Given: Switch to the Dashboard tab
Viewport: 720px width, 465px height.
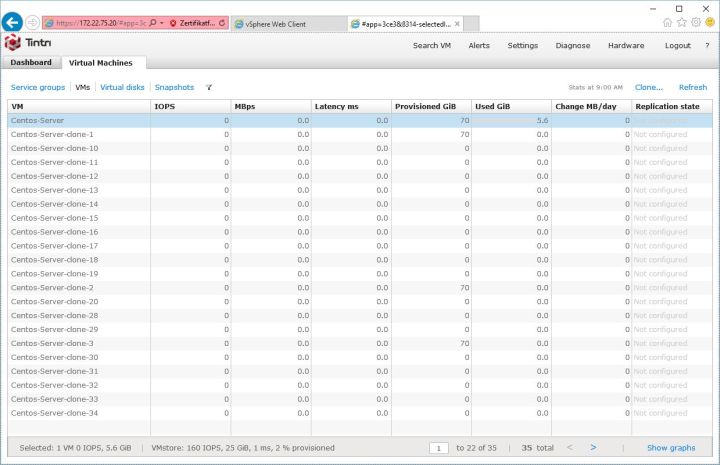Looking at the screenshot, I should (x=31, y=63).
